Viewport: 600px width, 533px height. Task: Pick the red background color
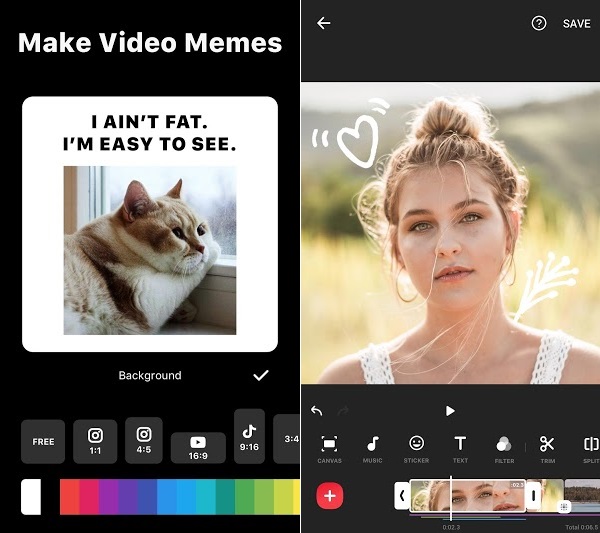70,497
